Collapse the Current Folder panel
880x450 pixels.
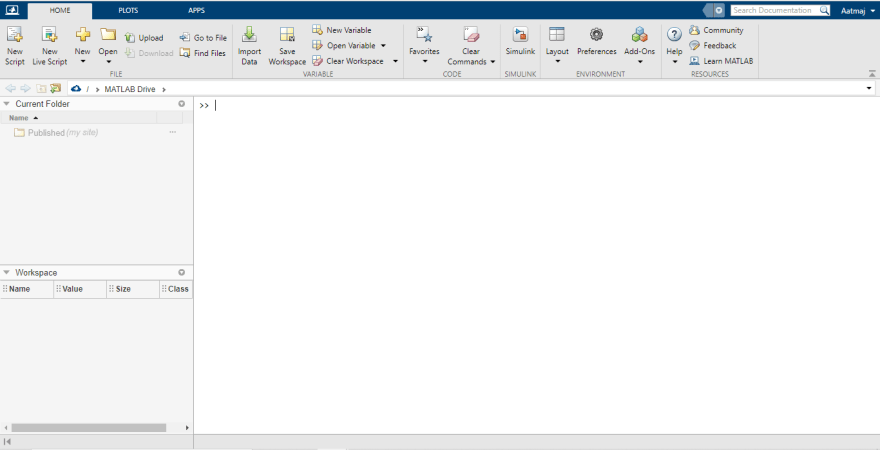(x=7, y=104)
